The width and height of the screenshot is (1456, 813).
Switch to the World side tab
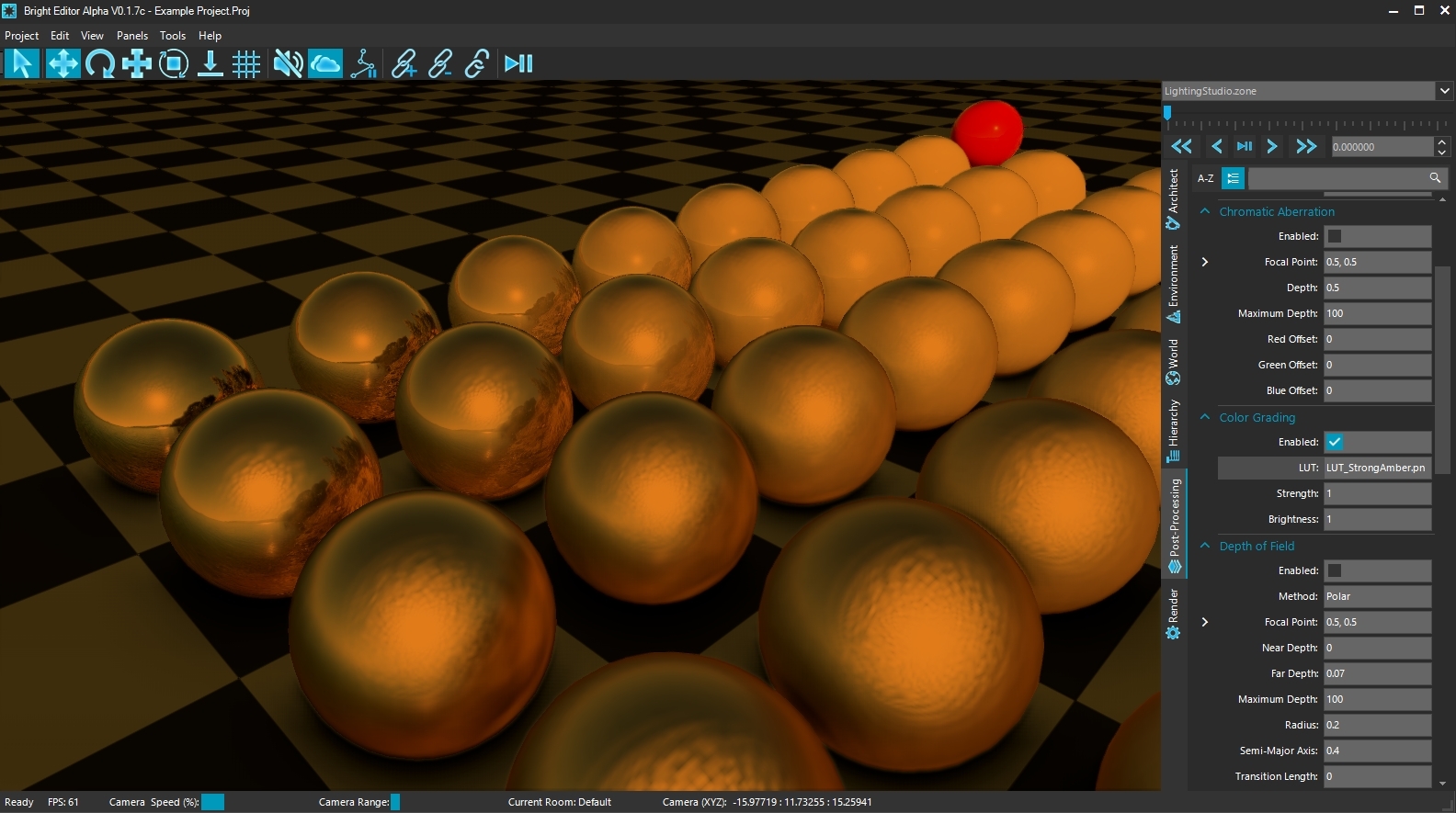1173,363
